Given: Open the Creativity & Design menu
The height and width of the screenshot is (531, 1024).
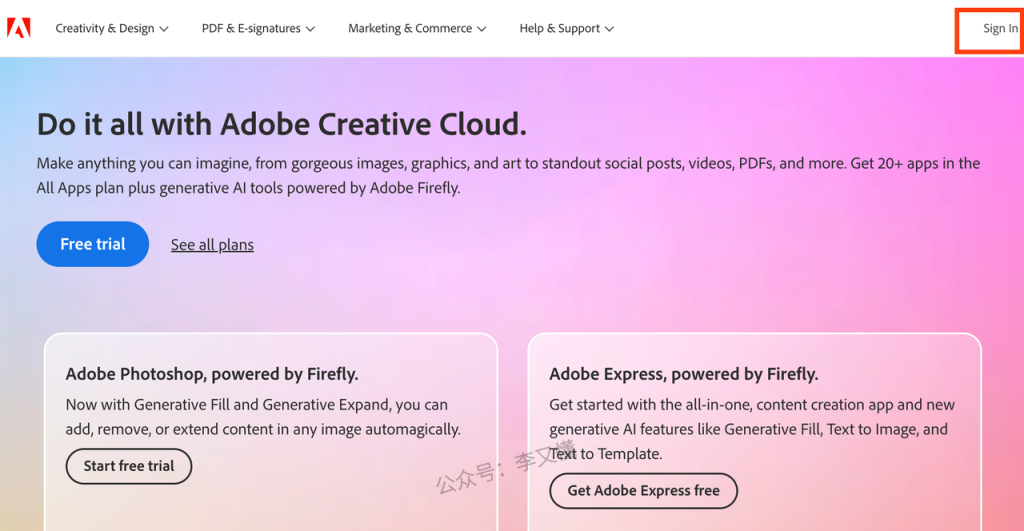Looking at the screenshot, I should coord(104,29).
